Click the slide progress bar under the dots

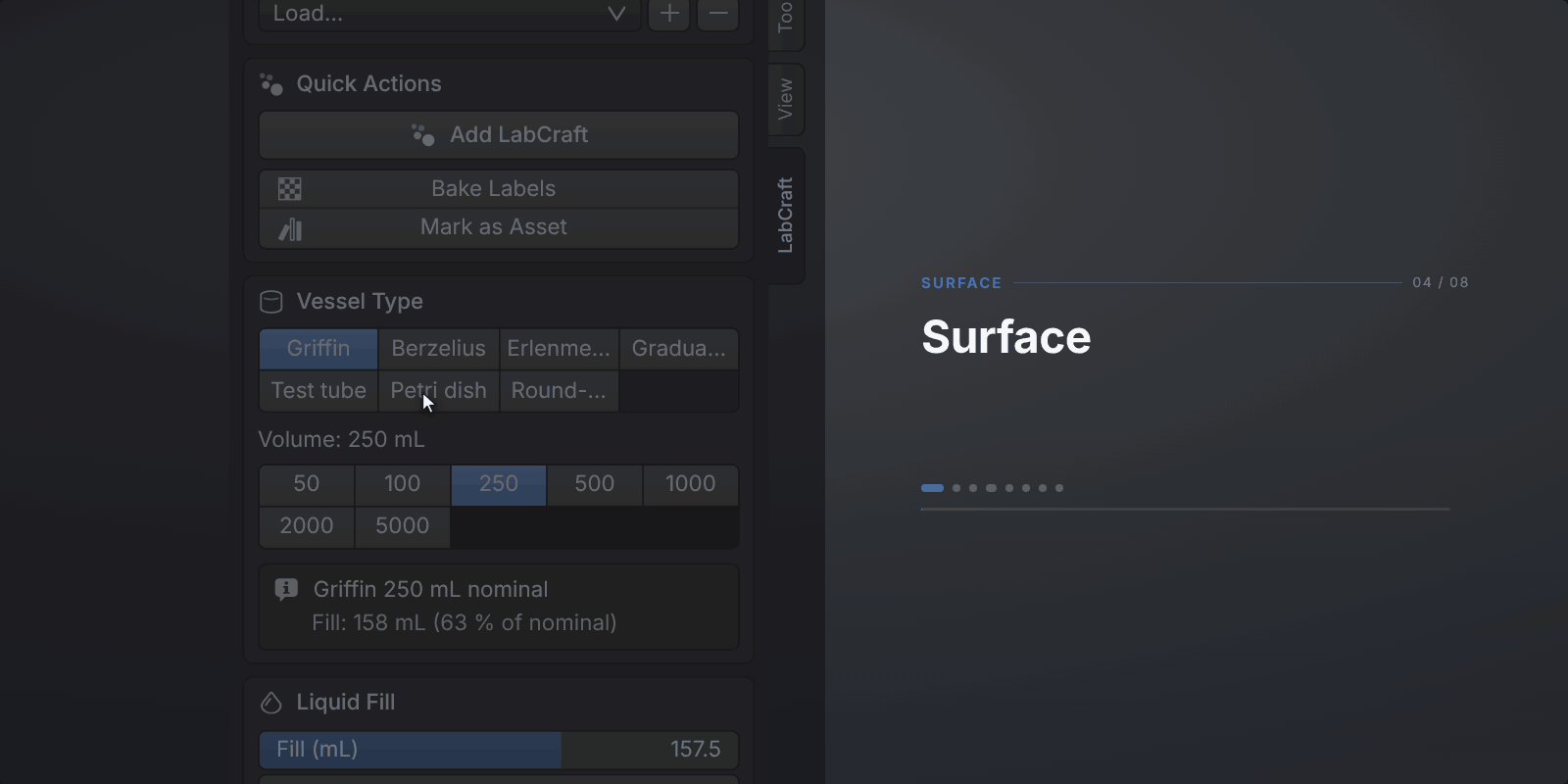tap(1186, 510)
